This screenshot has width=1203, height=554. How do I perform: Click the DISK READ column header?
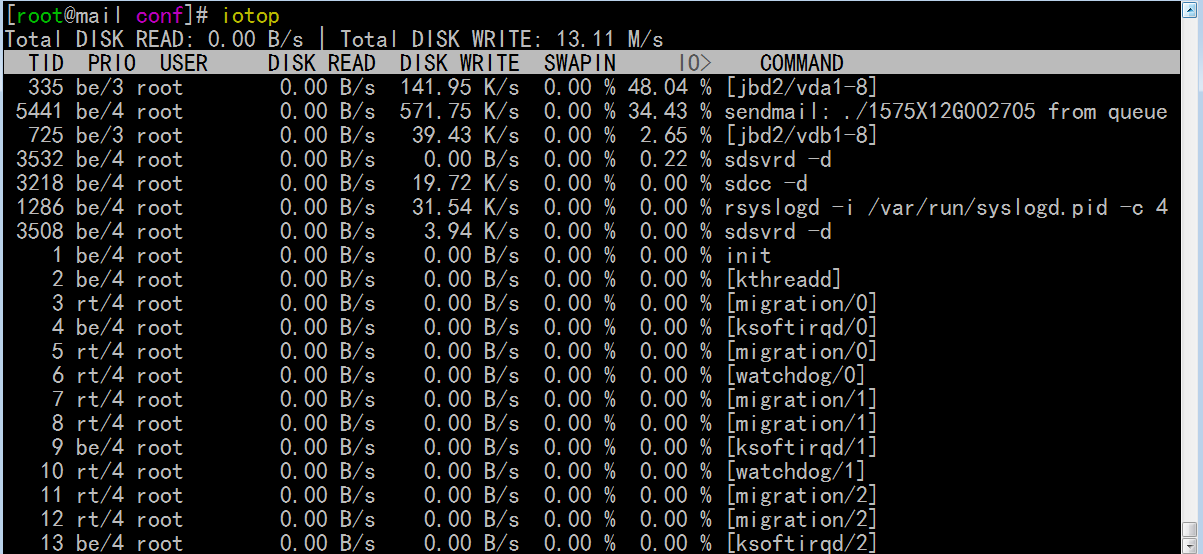coord(321,63)
